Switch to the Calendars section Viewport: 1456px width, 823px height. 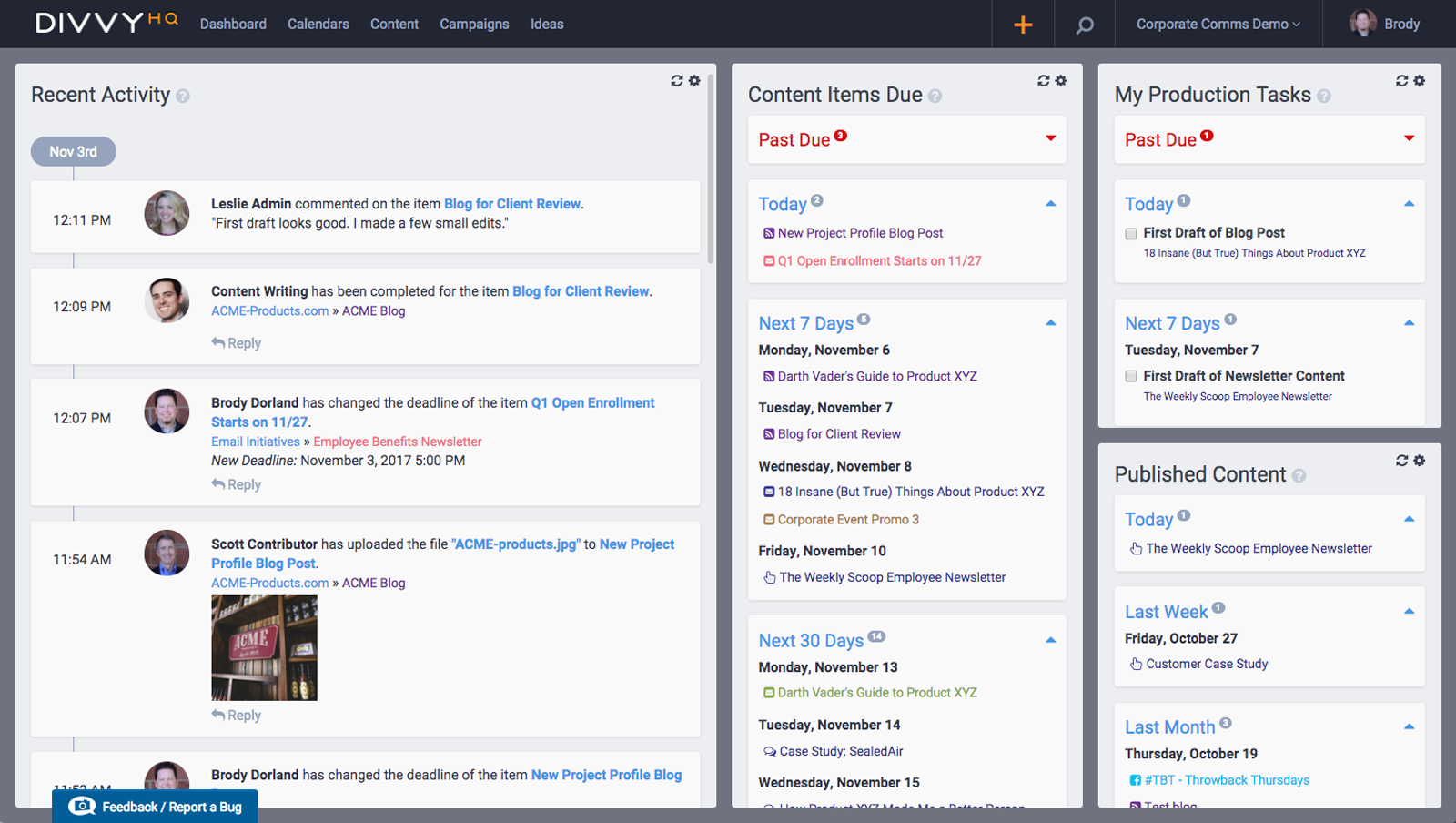(x=318, y=25)
